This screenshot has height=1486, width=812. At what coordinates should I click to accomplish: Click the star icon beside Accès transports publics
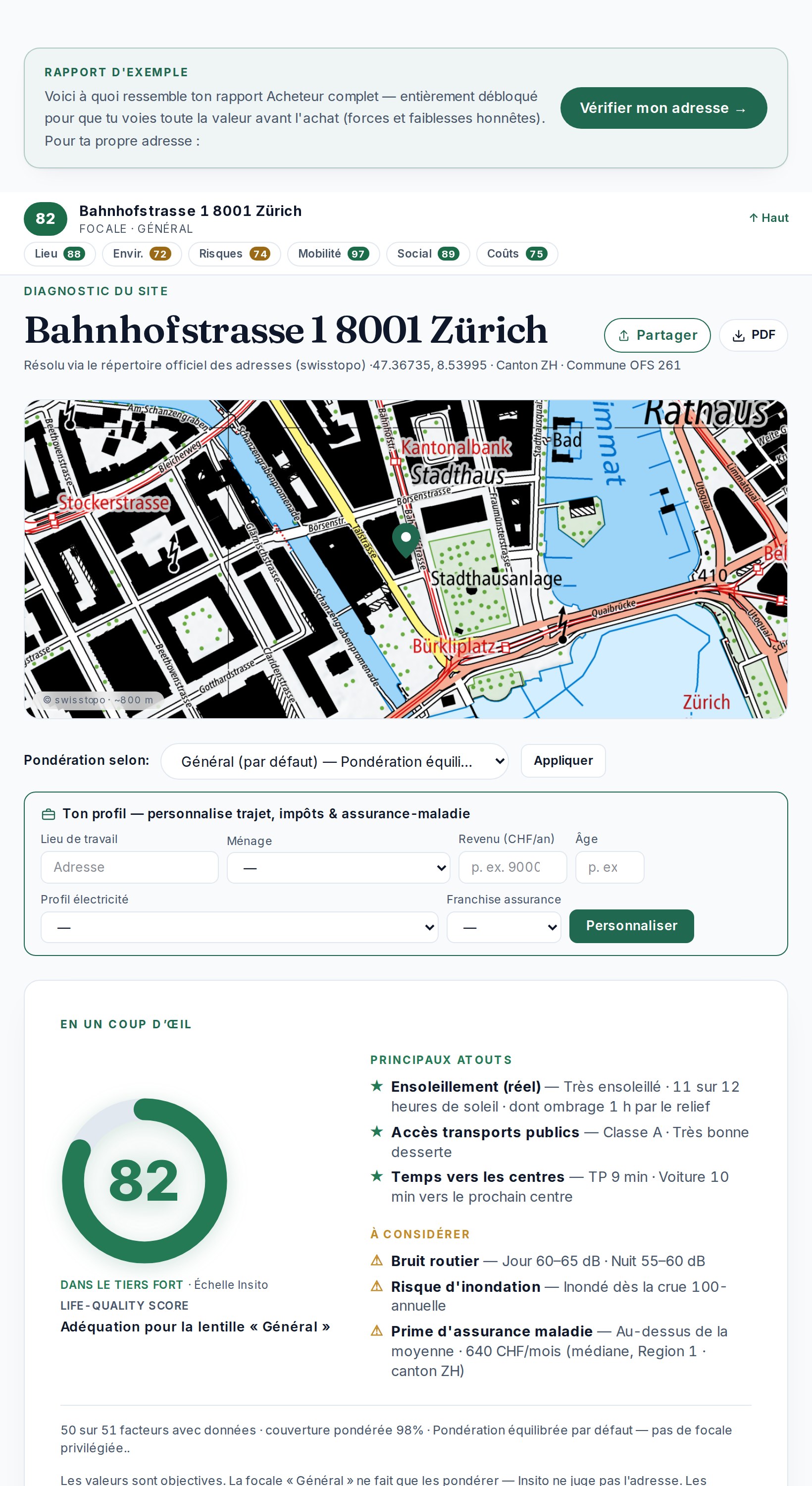pyautogui.click(x=377, y=1131)
